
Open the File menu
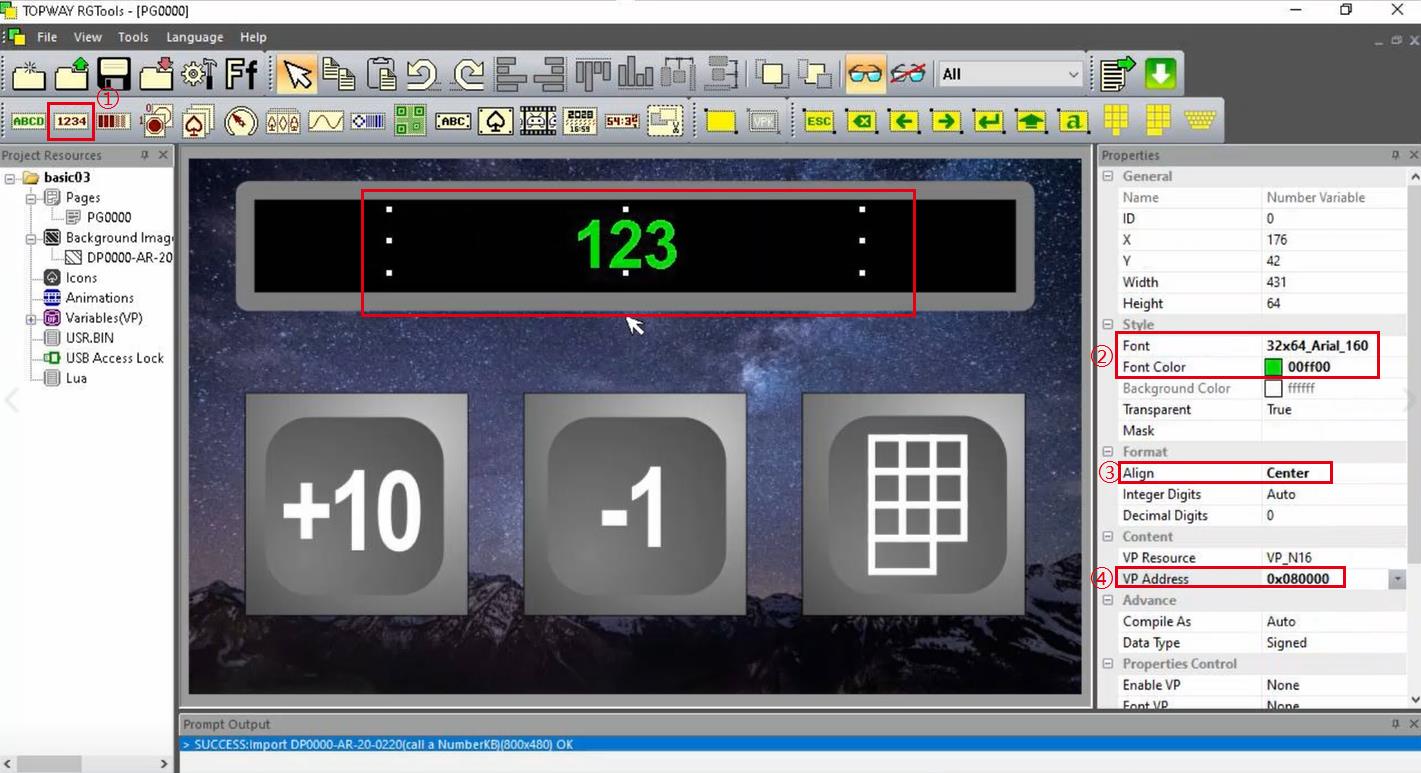(47, 37)
